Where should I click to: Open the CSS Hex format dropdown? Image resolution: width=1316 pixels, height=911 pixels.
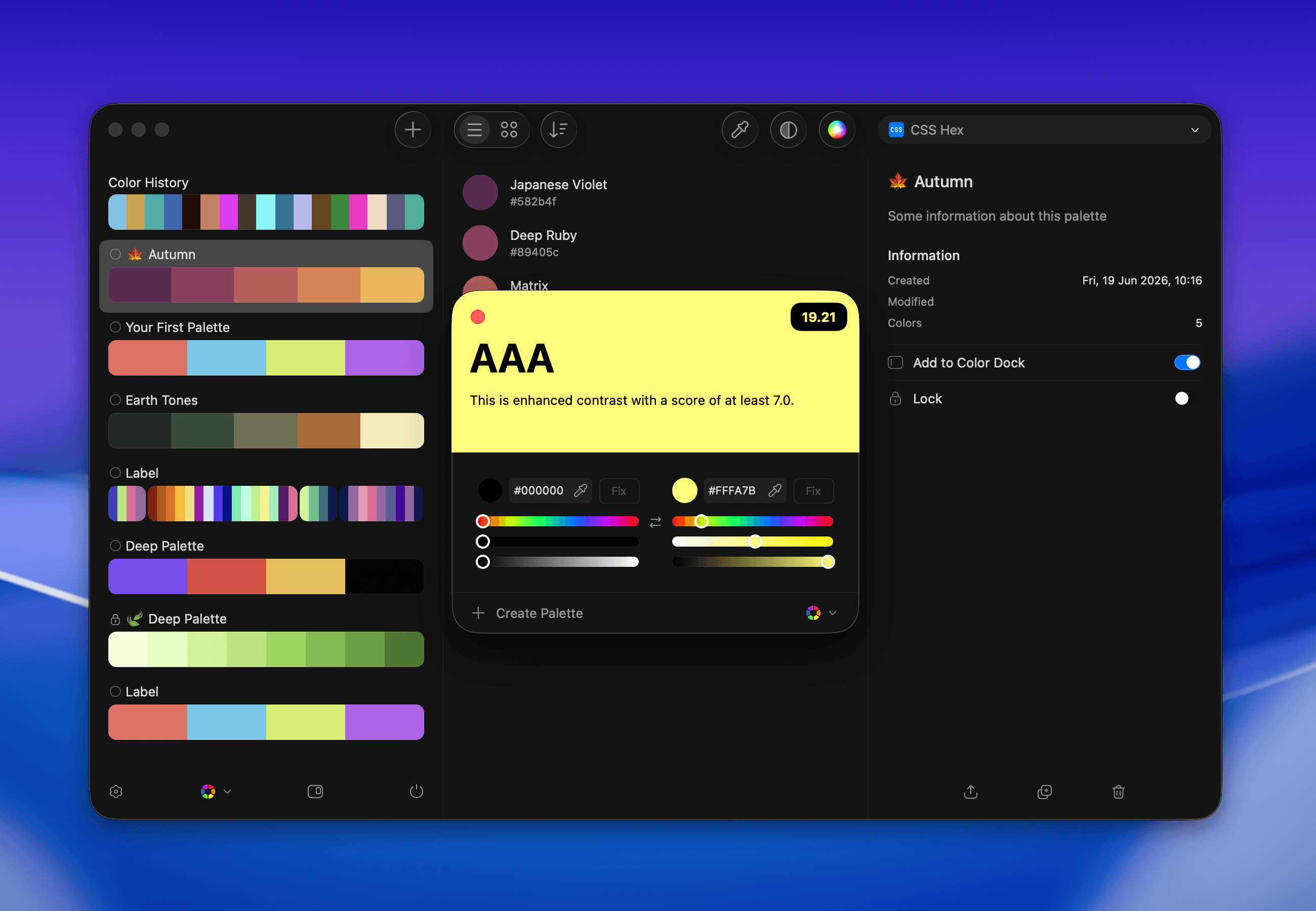click(x=1044, y=130)
